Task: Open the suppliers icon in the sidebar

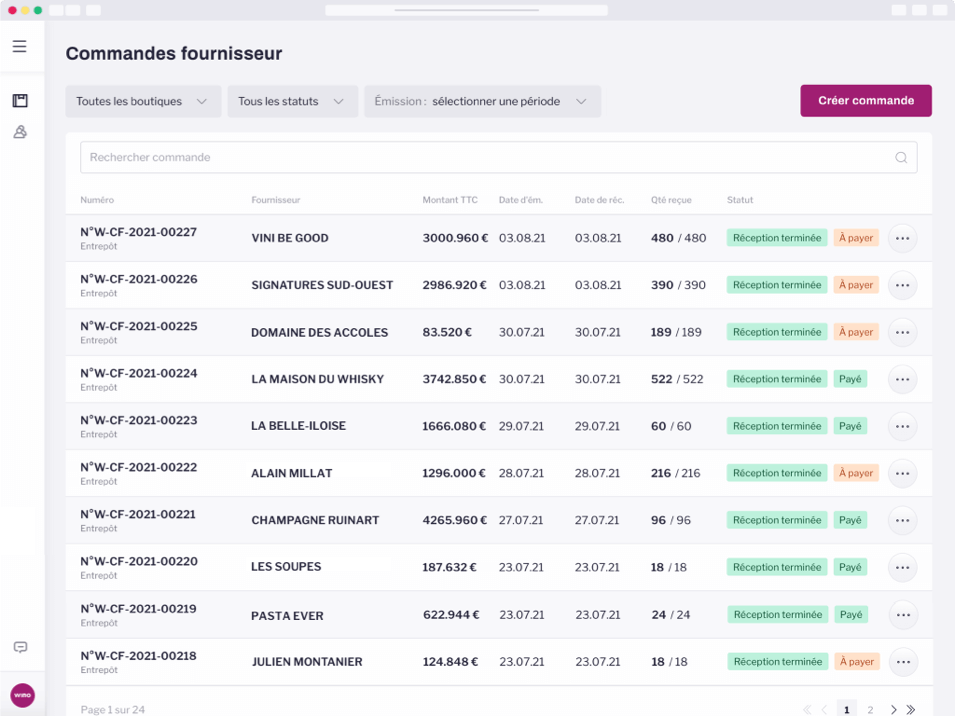Action: pyautogui.click(x=19, y=131)
